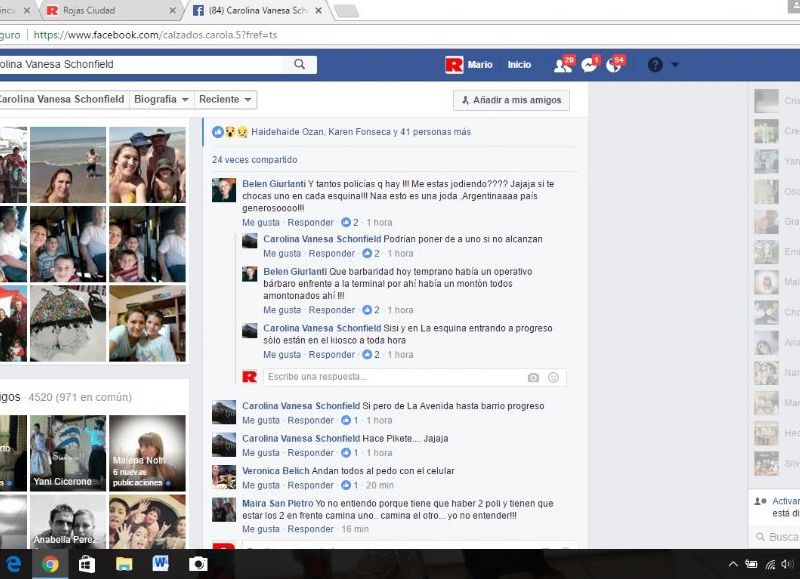The width and height of the screenshot is (800, 579).
Task: Click Me gusta under 'Si pero de La Avenida' comment
Action: [x=261, y=421]
